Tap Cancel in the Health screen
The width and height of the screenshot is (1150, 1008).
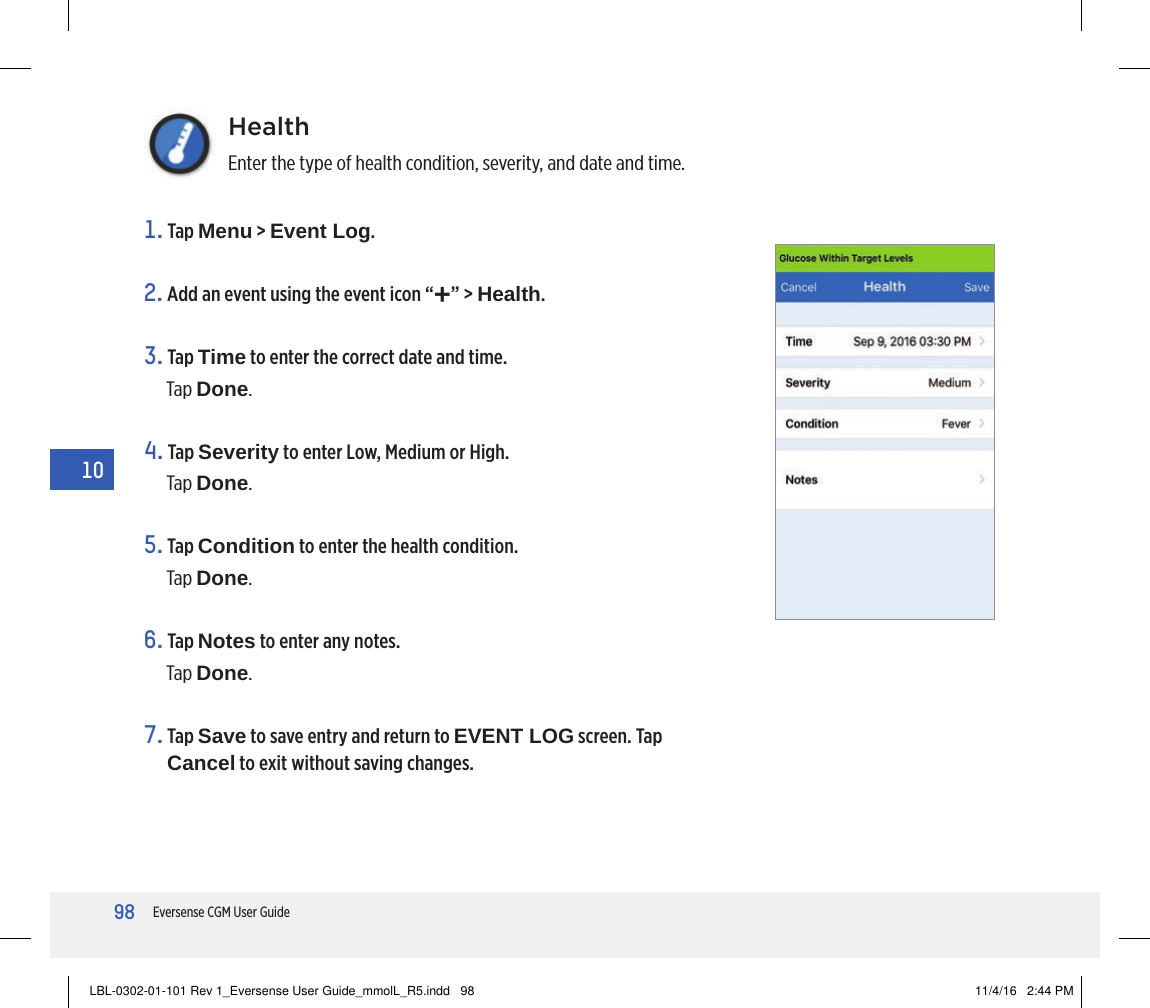tap(798, 288)
